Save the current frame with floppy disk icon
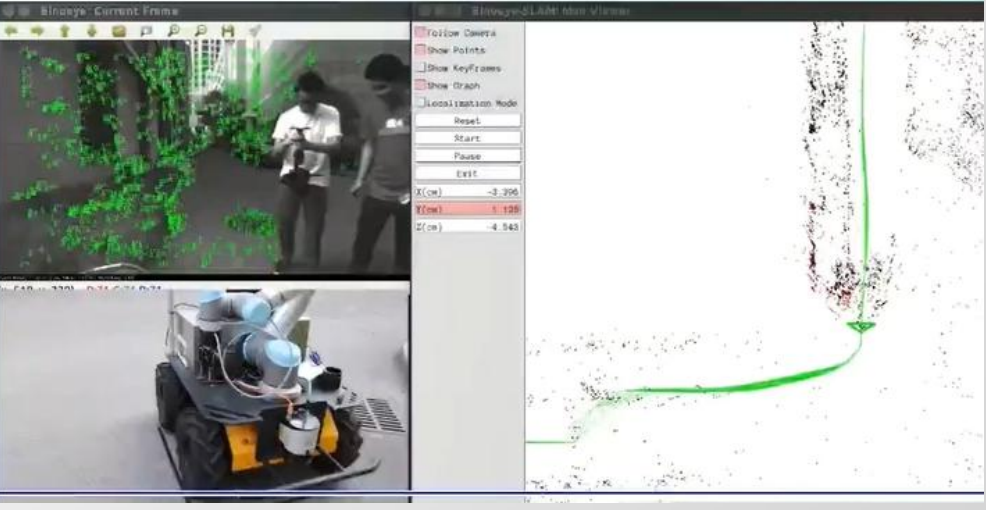Screen dimensions: 986x510 tap(228, 31)
